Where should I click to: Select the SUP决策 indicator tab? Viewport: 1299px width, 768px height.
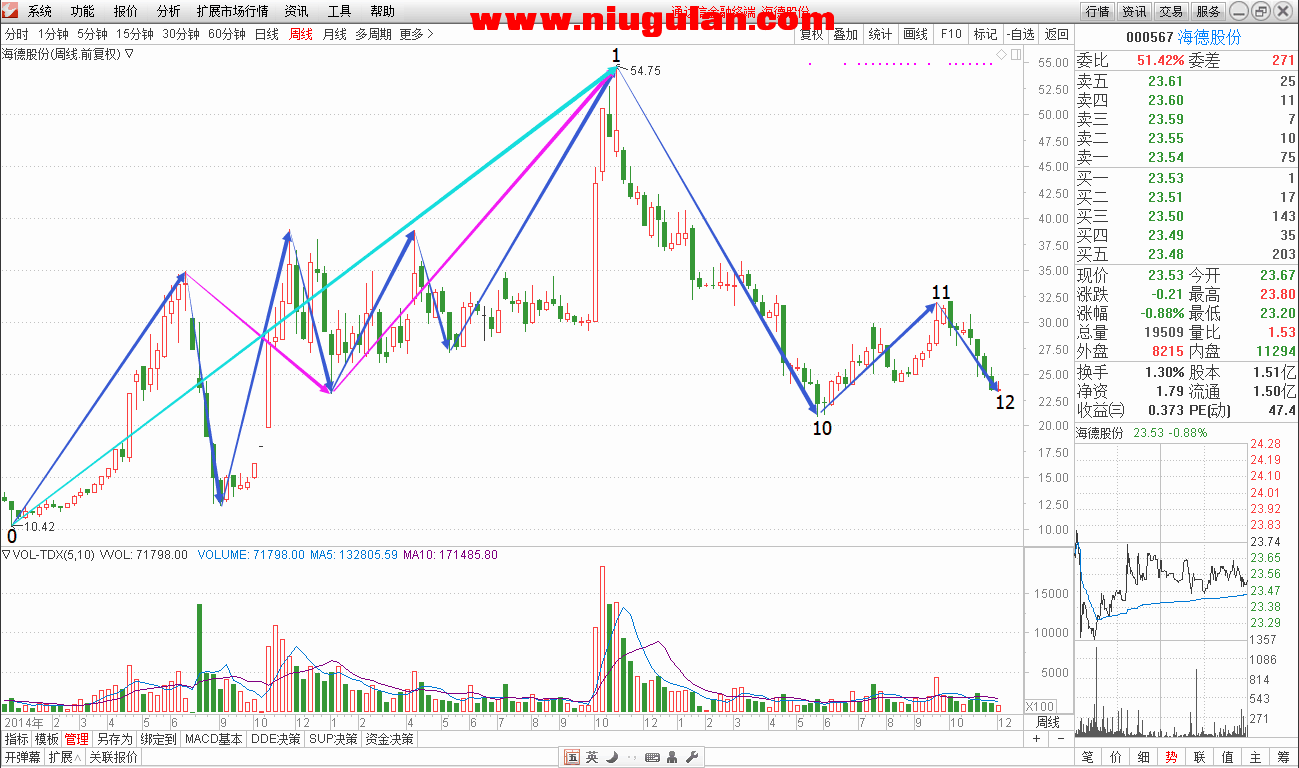tap(333, 740)
